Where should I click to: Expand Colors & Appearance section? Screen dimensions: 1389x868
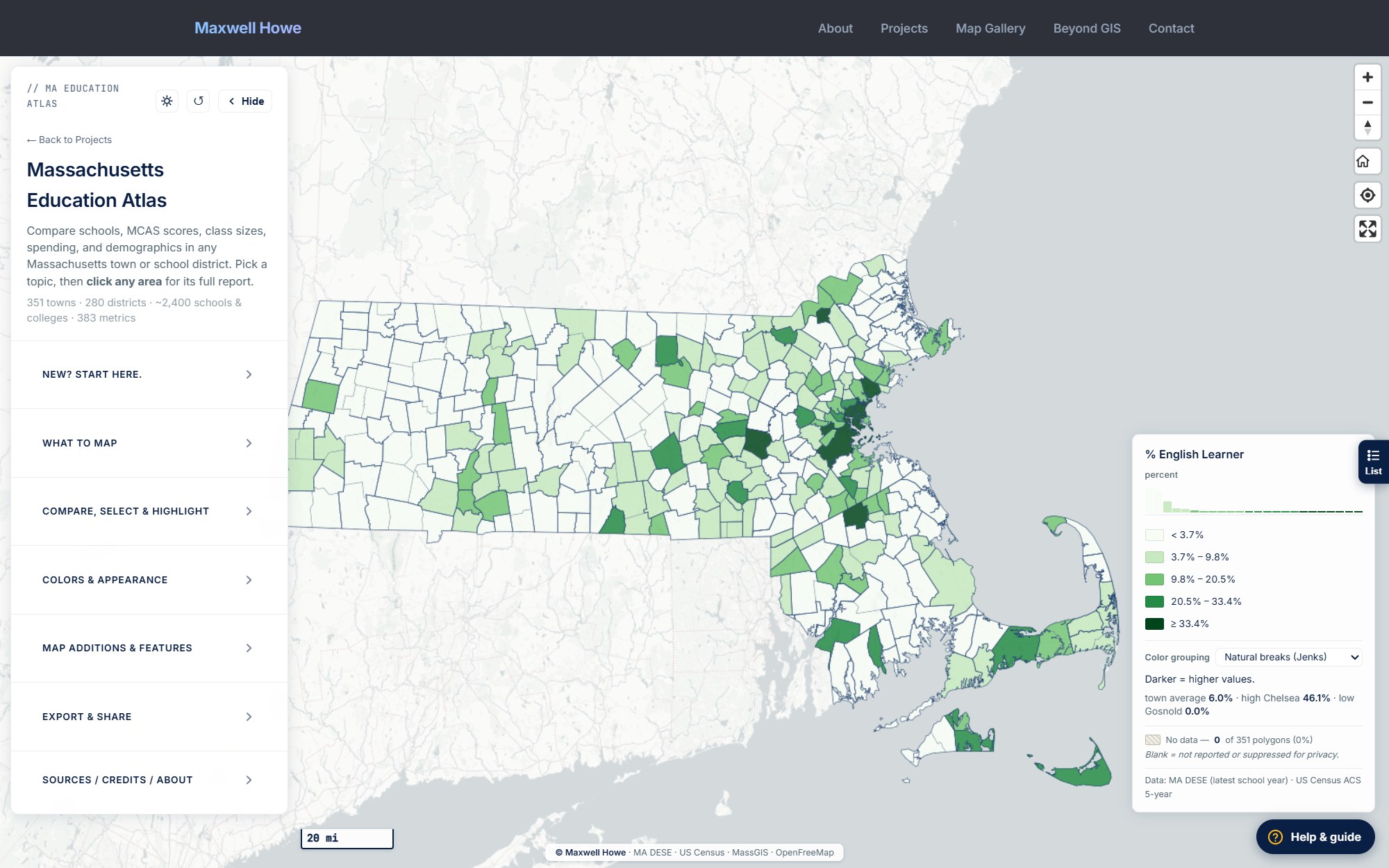tap(149, 580)
